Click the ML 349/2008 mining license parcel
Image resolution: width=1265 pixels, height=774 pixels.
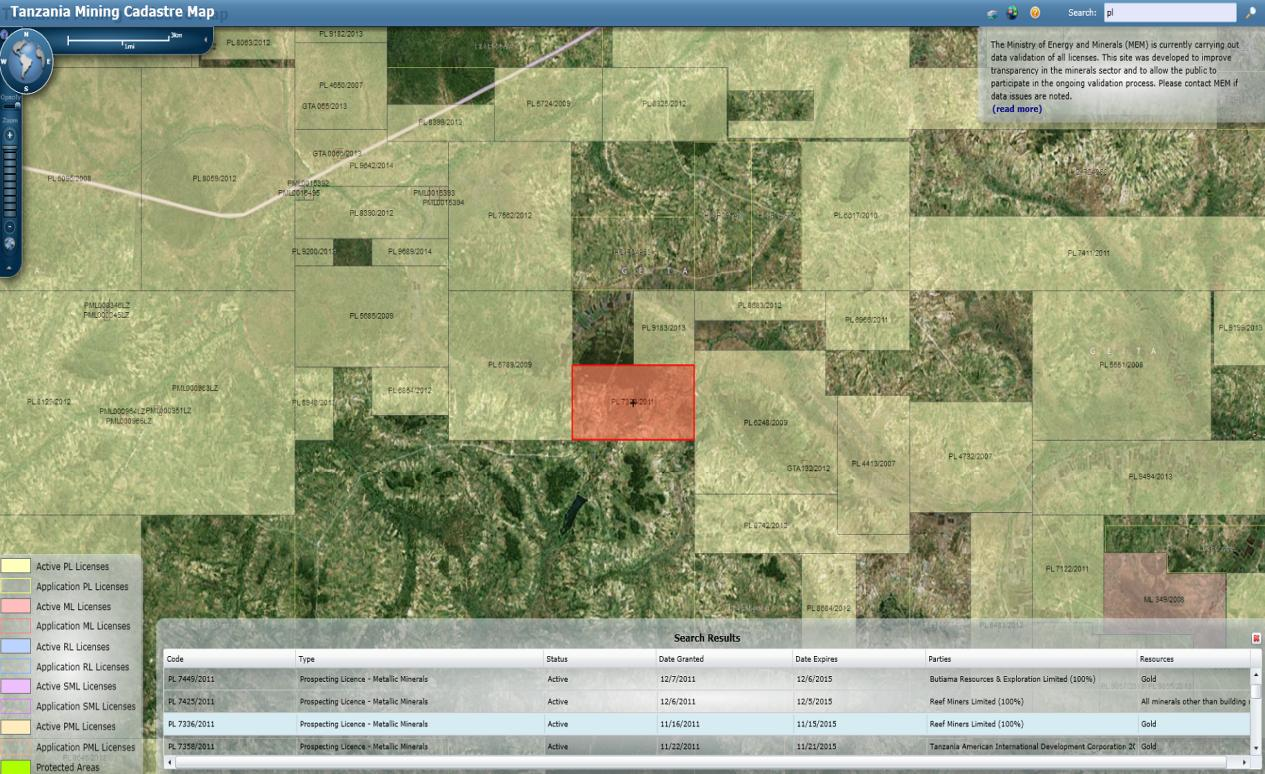[1163, 600]
